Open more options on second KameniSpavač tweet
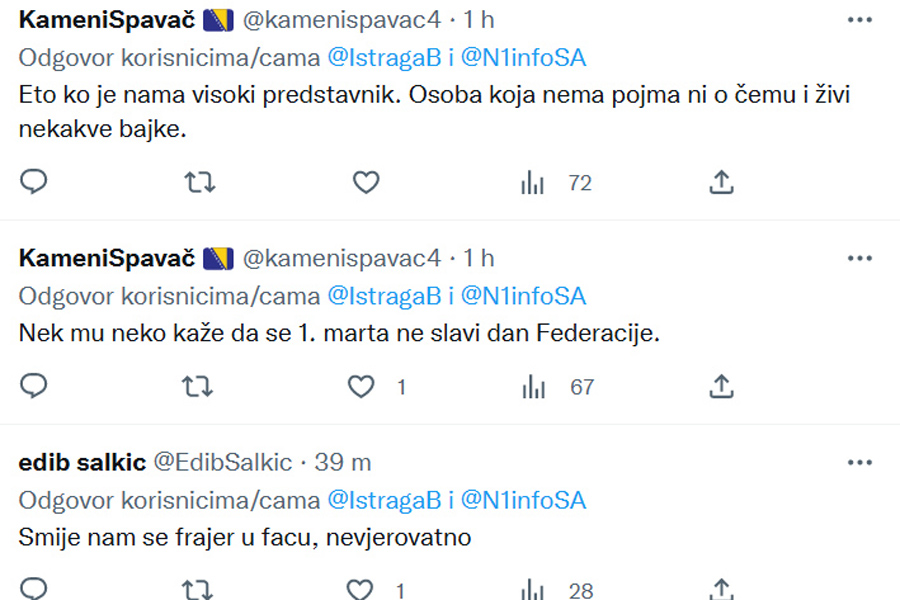This screenshot has width=900, height=600. point(859,258)
